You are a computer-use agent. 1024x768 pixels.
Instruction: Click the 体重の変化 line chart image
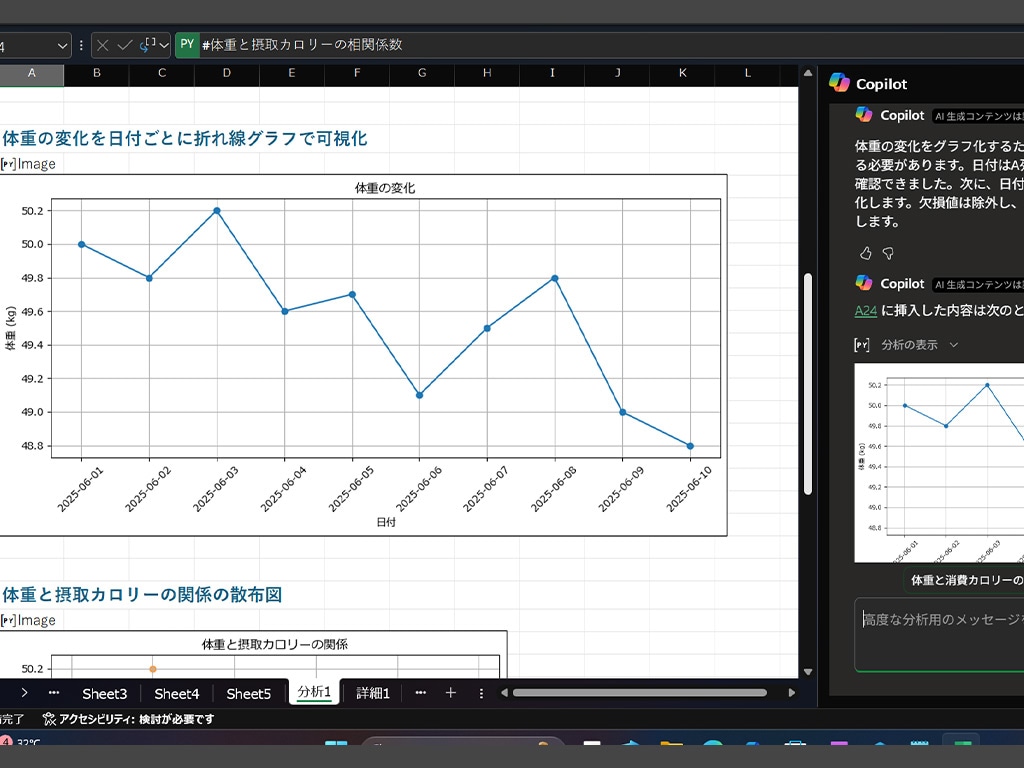pyautogui.click(x=363, y=355)
